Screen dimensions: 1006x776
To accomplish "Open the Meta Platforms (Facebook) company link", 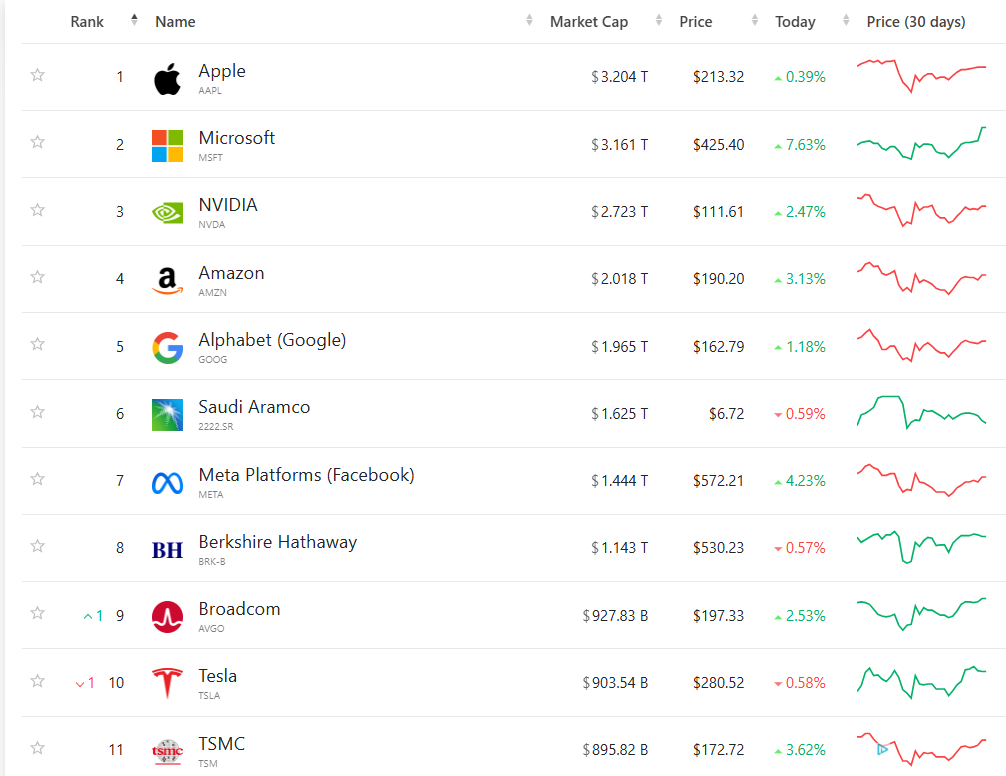I will coord(306,475).
